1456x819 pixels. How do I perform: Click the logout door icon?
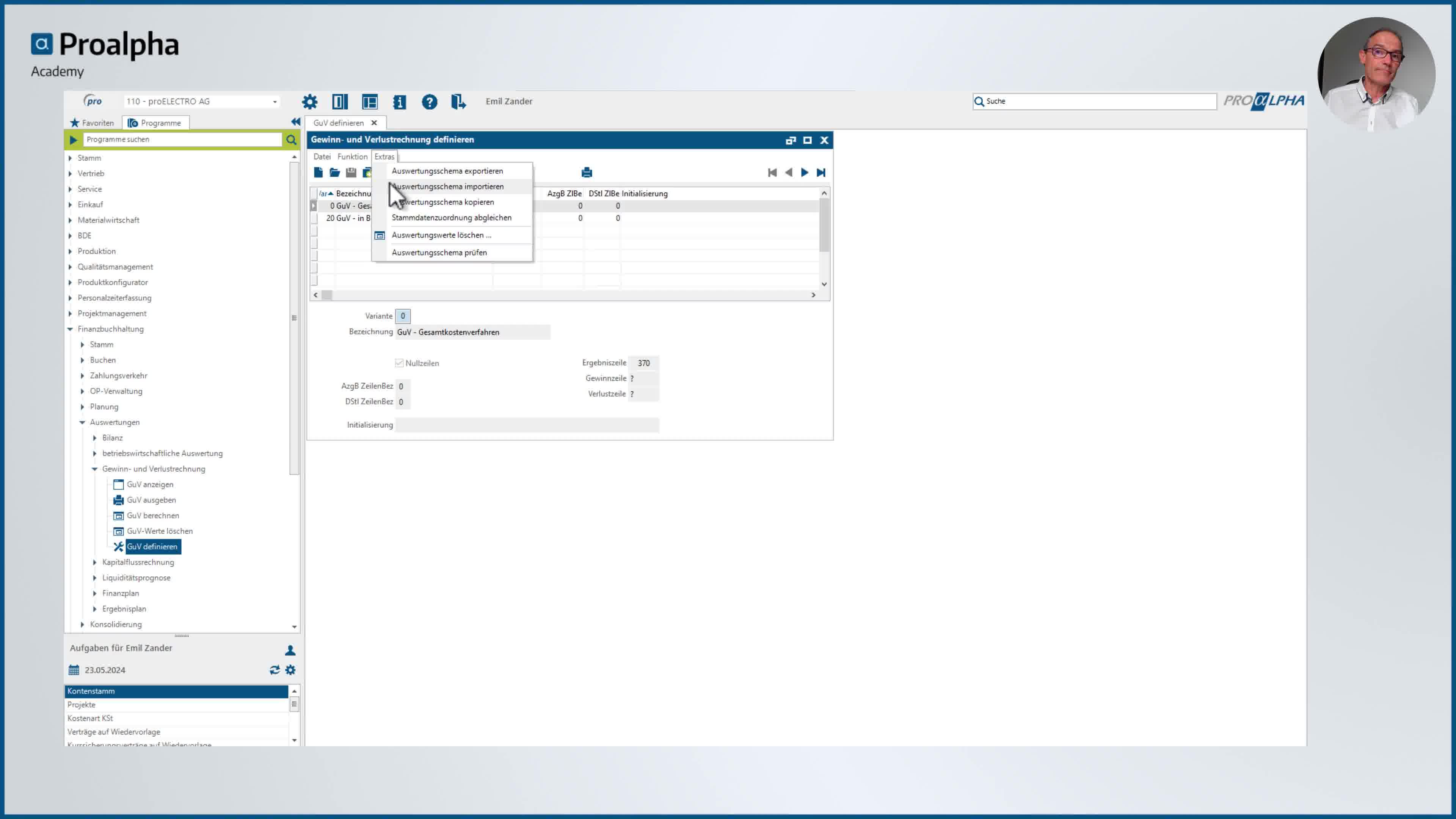point(458,102)
